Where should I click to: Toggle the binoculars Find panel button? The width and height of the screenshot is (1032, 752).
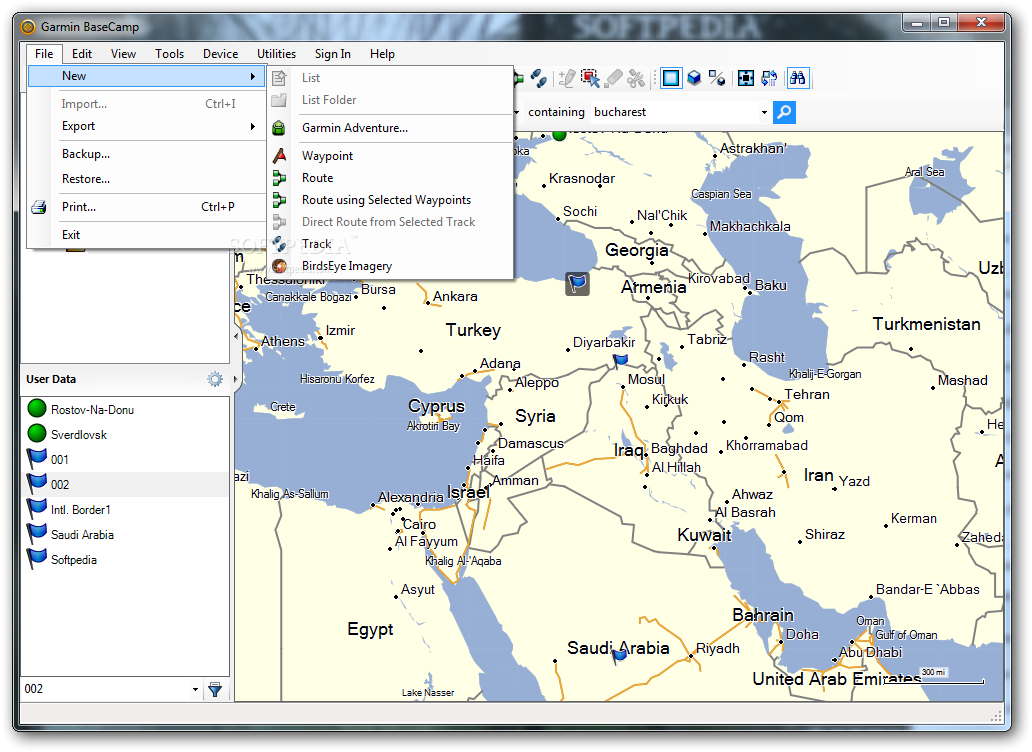797,78
